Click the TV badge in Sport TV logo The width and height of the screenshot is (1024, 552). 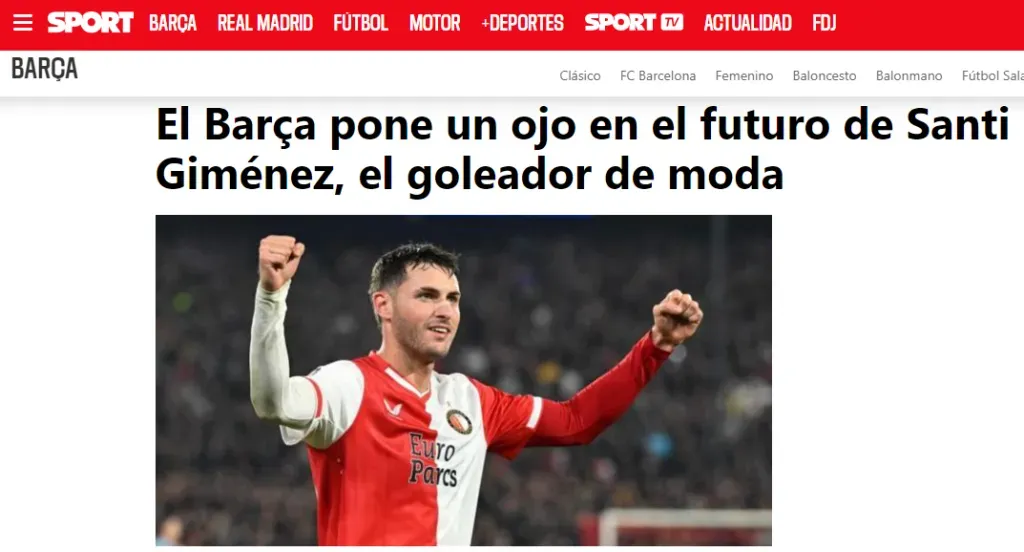[671, 23]
